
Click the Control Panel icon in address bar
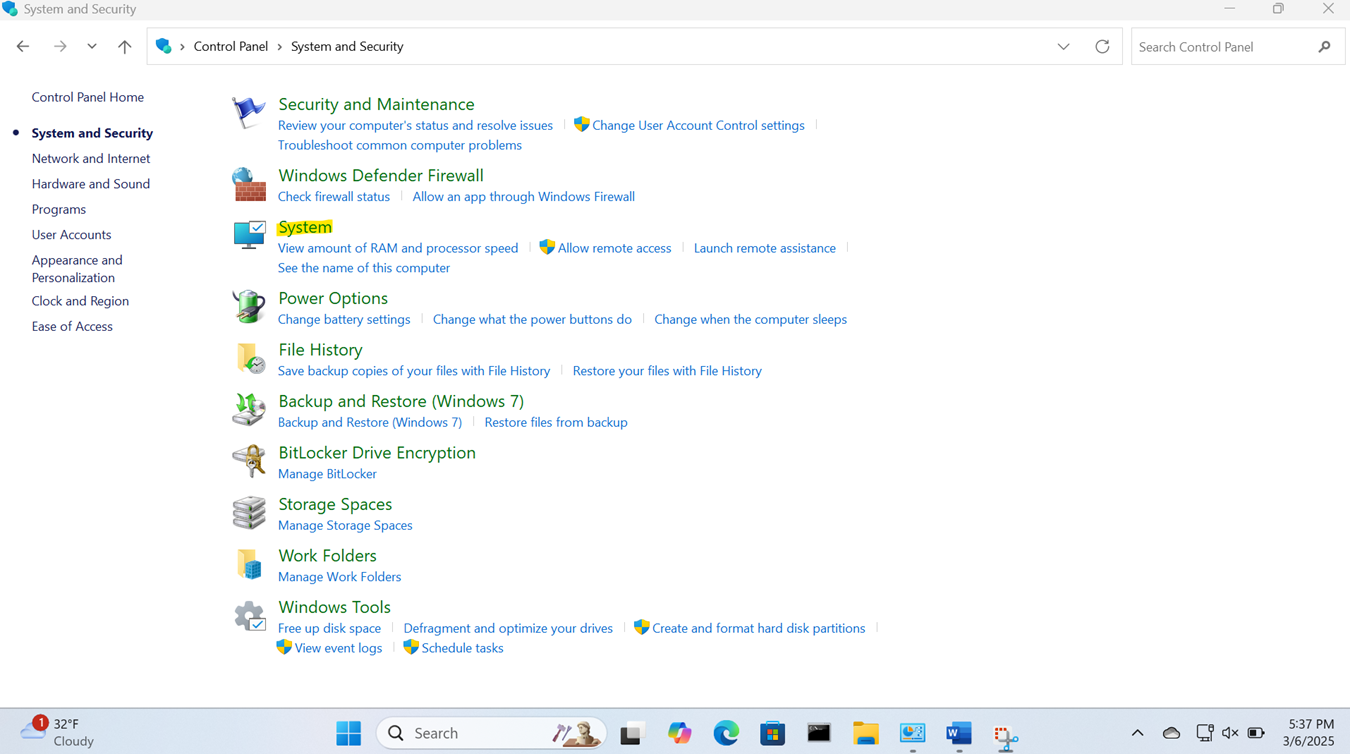164,46
